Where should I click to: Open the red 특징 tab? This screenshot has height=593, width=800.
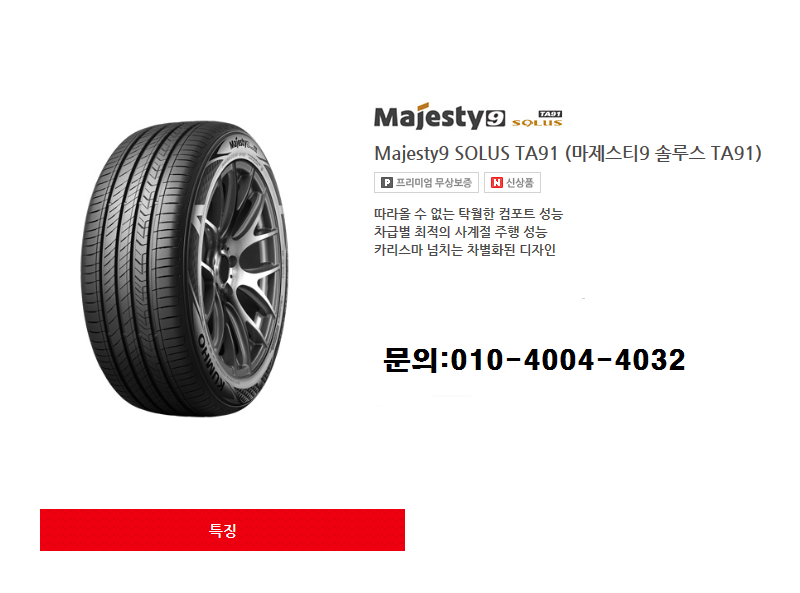pos(222,530)
